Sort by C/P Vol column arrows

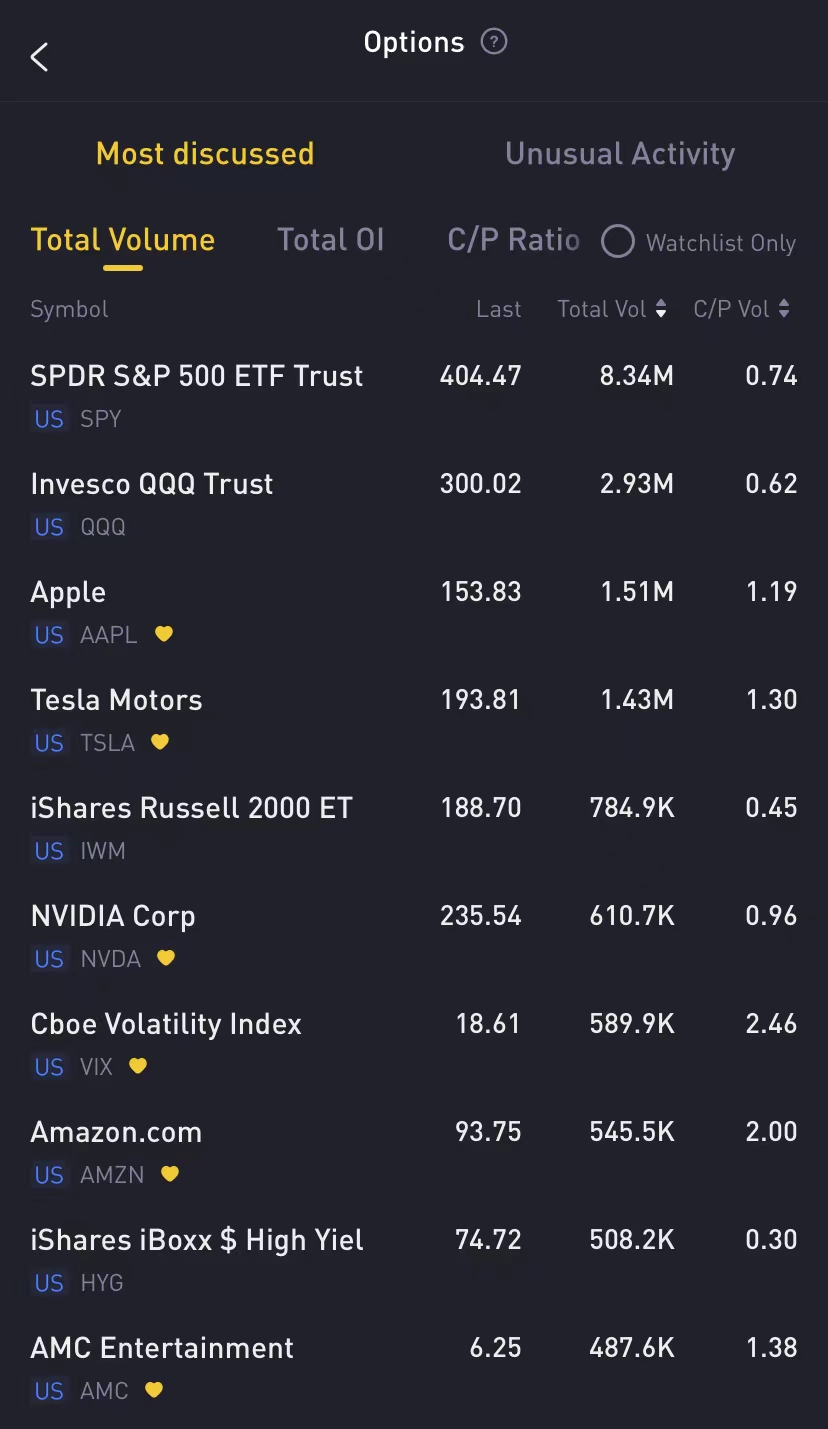[784, 309]
